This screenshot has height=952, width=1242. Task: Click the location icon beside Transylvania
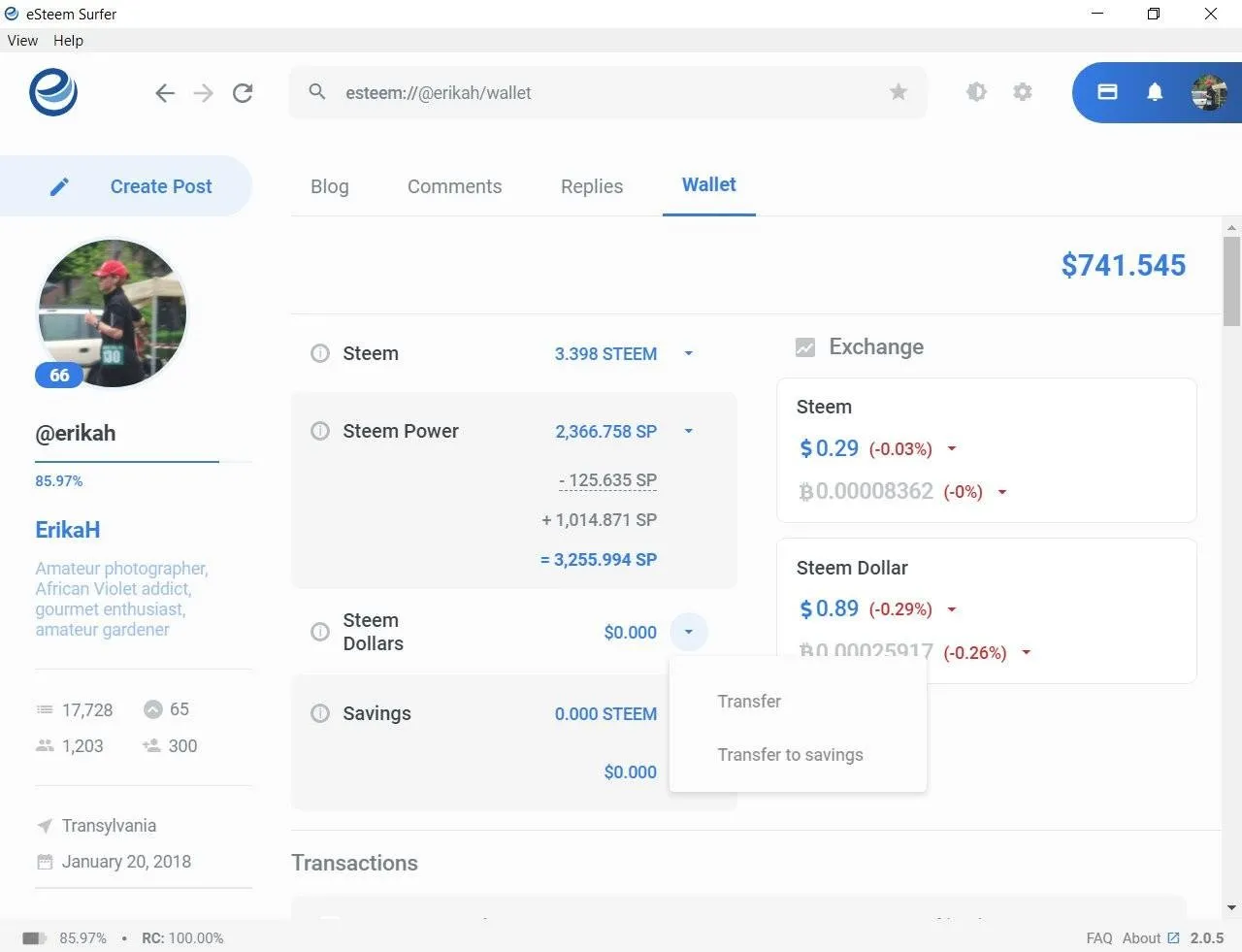point(45,826)
